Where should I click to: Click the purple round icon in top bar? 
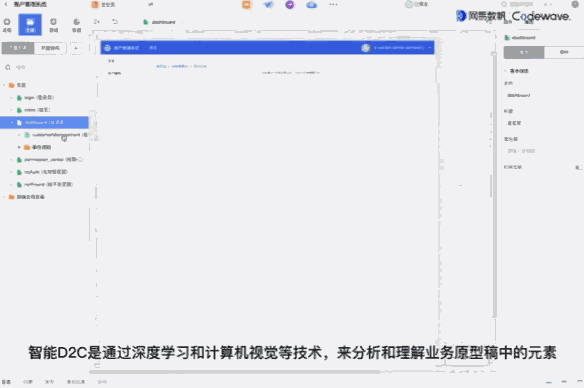click(290, 4)
